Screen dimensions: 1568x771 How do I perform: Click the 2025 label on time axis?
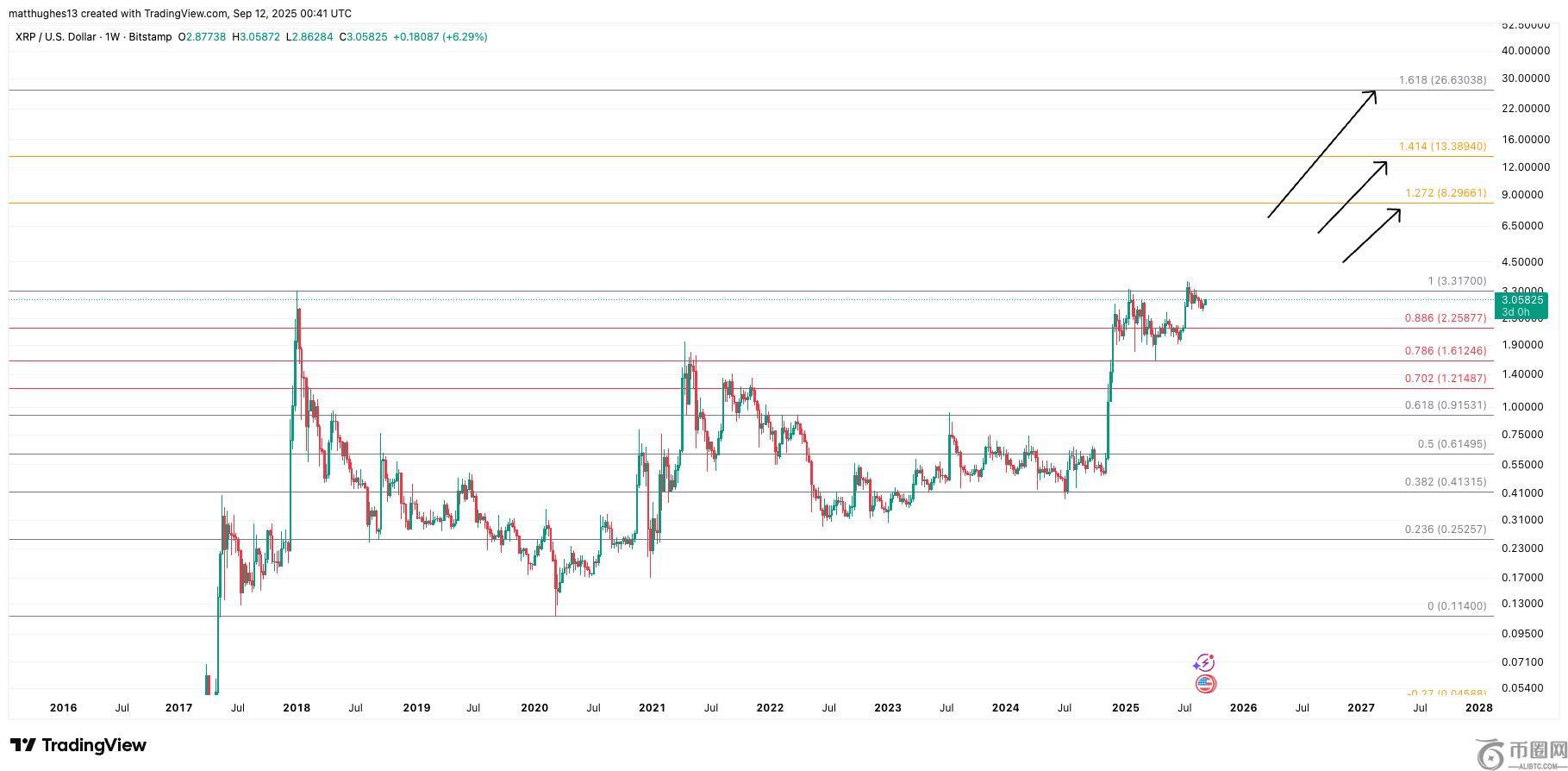coord(1125,708)
